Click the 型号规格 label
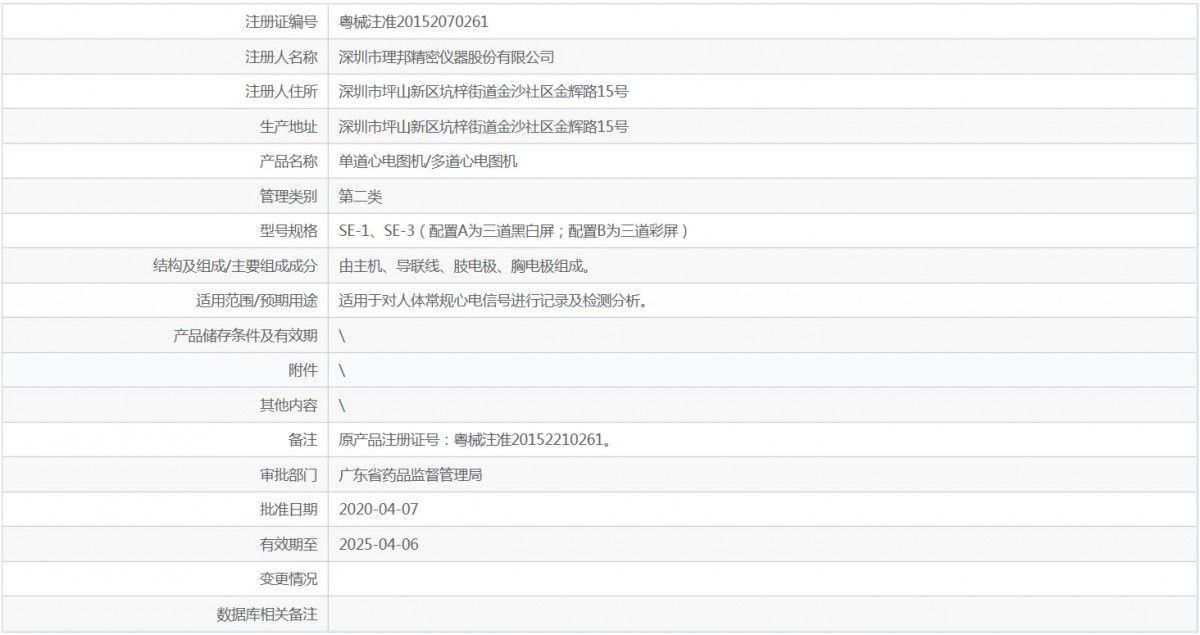This screenshot has width=1200, height=635. [288, 232]
